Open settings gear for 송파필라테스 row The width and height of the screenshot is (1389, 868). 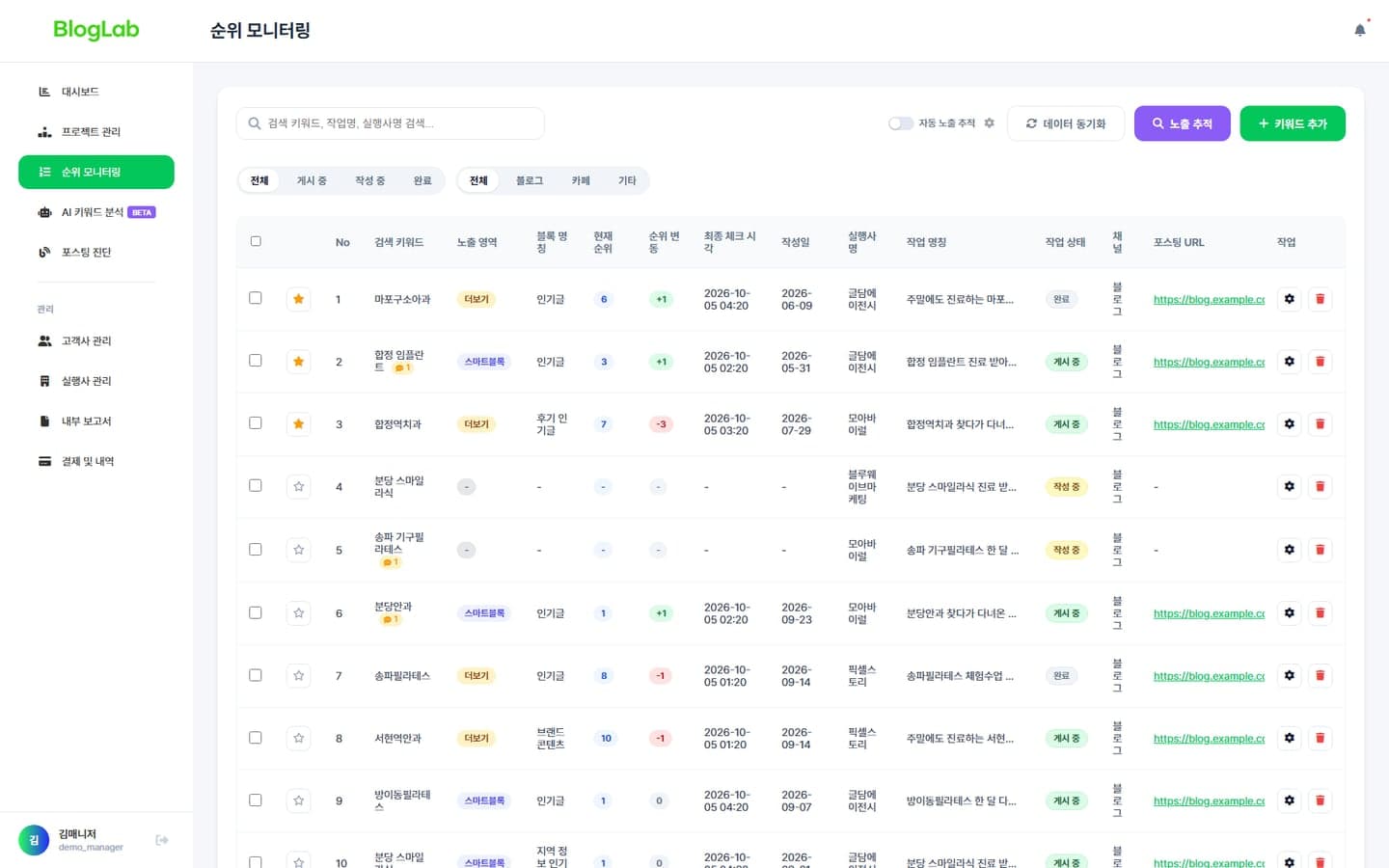click(x=1290, y=676)
